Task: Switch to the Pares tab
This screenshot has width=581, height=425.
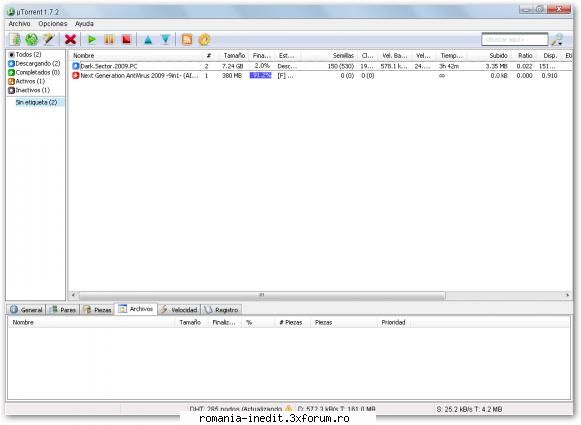Action: 62,310
